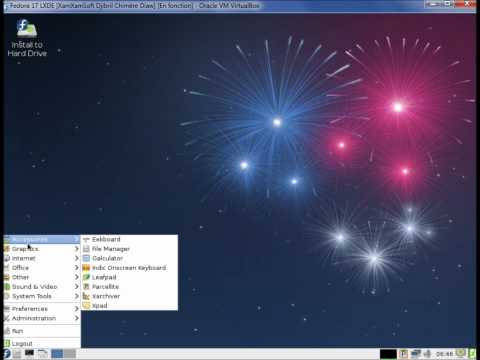480x360 pixels.
Task: Open the volume control tray icon
Action: [427, 354]
